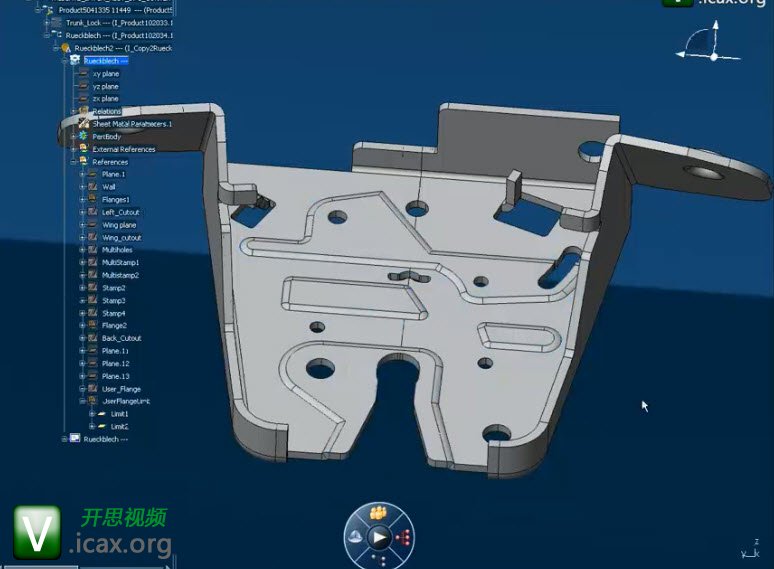This screenshot has height=569, width=774.
Task: Select the "Wing plane" tree entry
Action: click(x=119, y=225)
